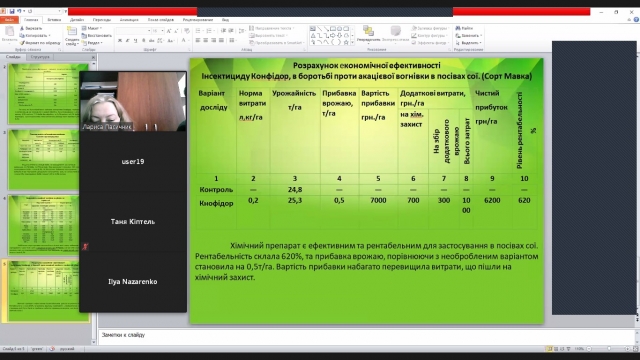Click the Cut (Вырезать) scissors button

coord(31,28)
